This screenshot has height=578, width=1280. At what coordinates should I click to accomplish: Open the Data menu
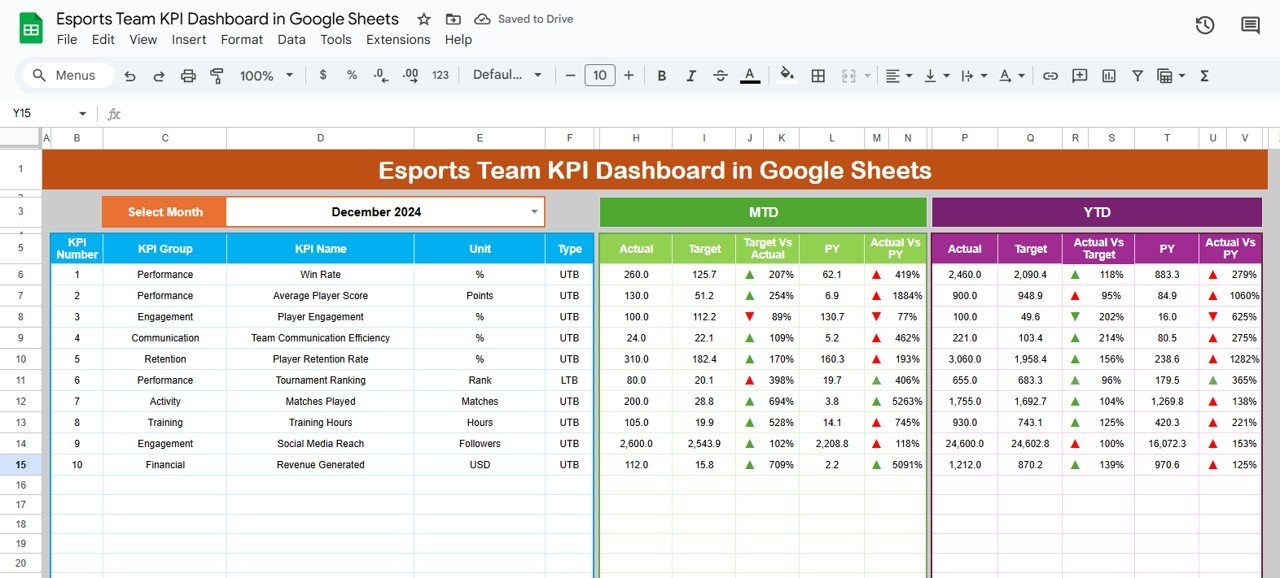point(292,40)
